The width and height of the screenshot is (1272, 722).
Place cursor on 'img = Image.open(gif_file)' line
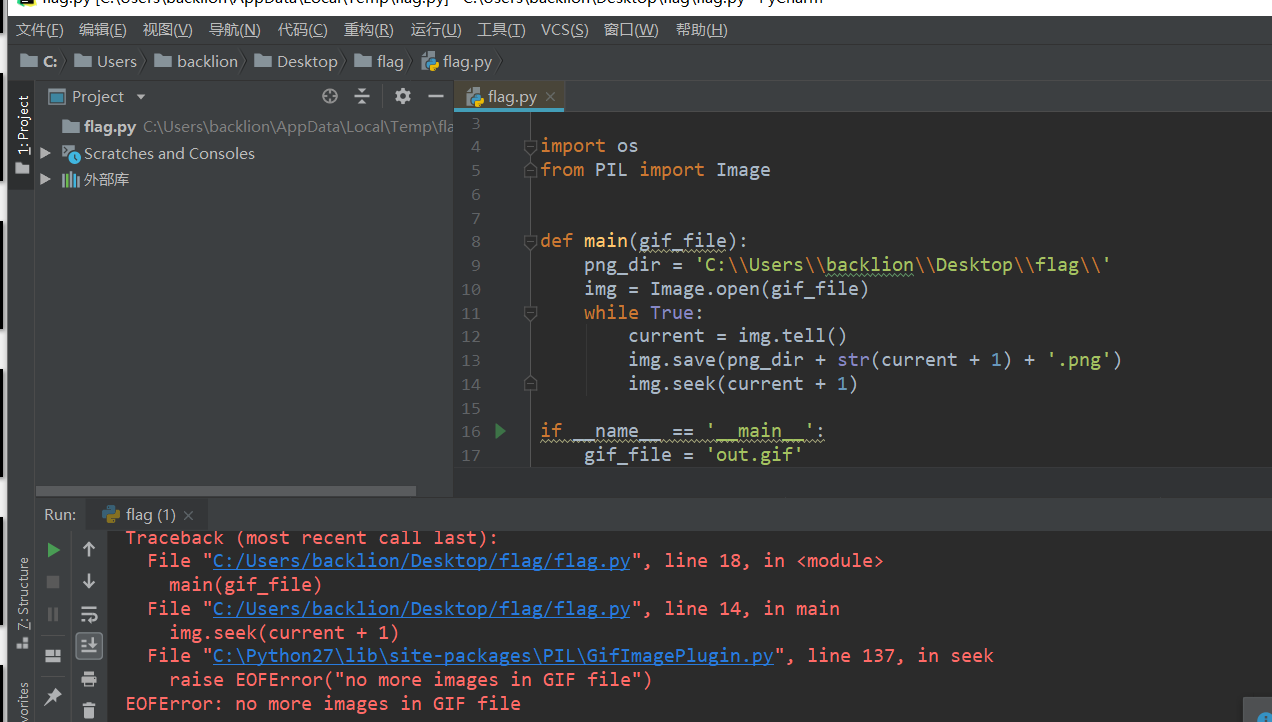(727, 289)
